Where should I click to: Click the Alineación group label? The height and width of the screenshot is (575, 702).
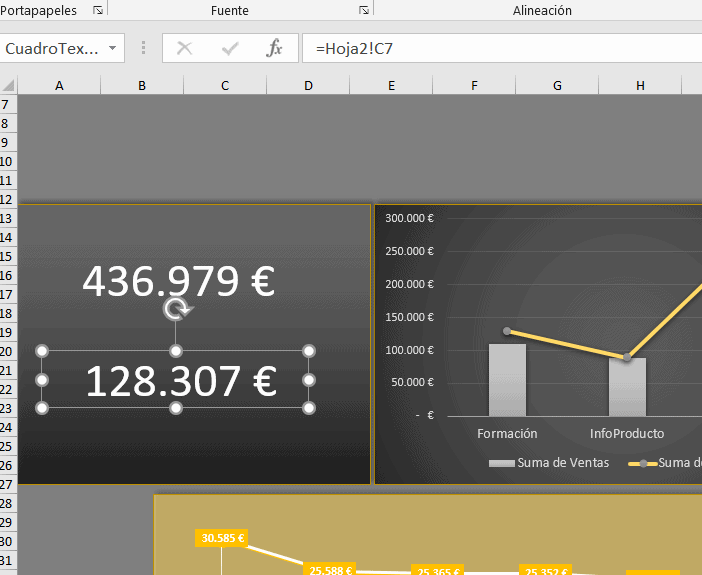542,10
